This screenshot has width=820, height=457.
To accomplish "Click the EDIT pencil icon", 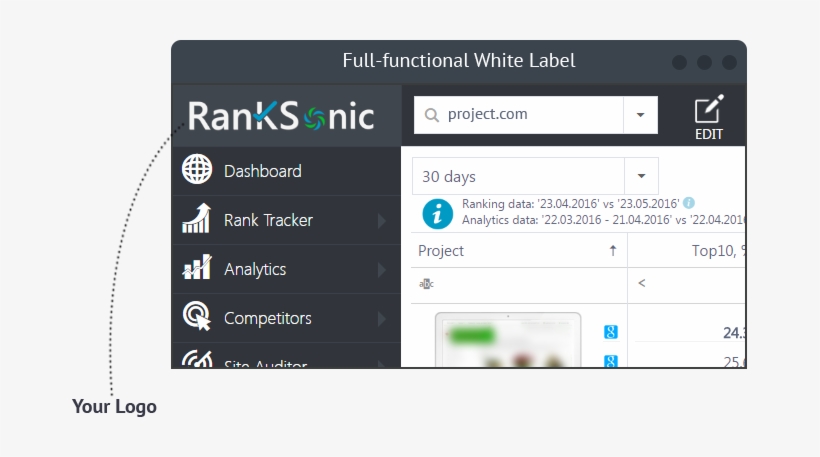I will point(709,109).
